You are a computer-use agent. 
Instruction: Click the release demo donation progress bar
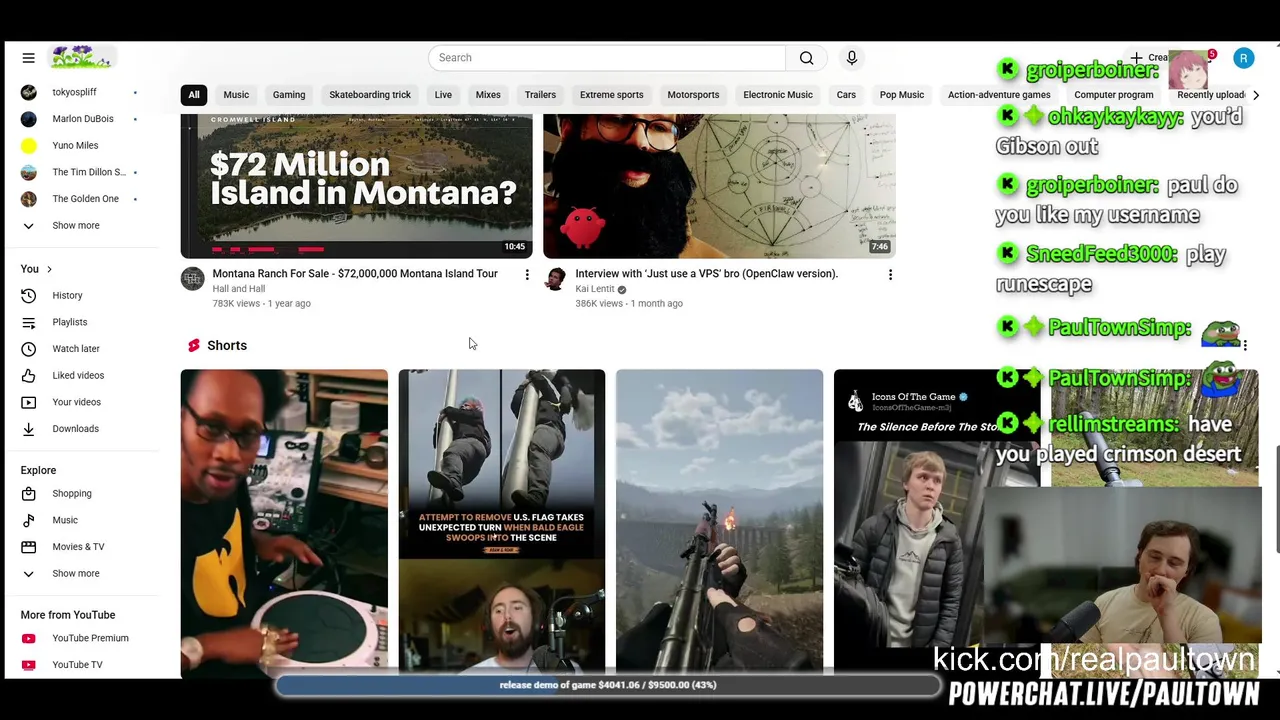tap(608, 685)
